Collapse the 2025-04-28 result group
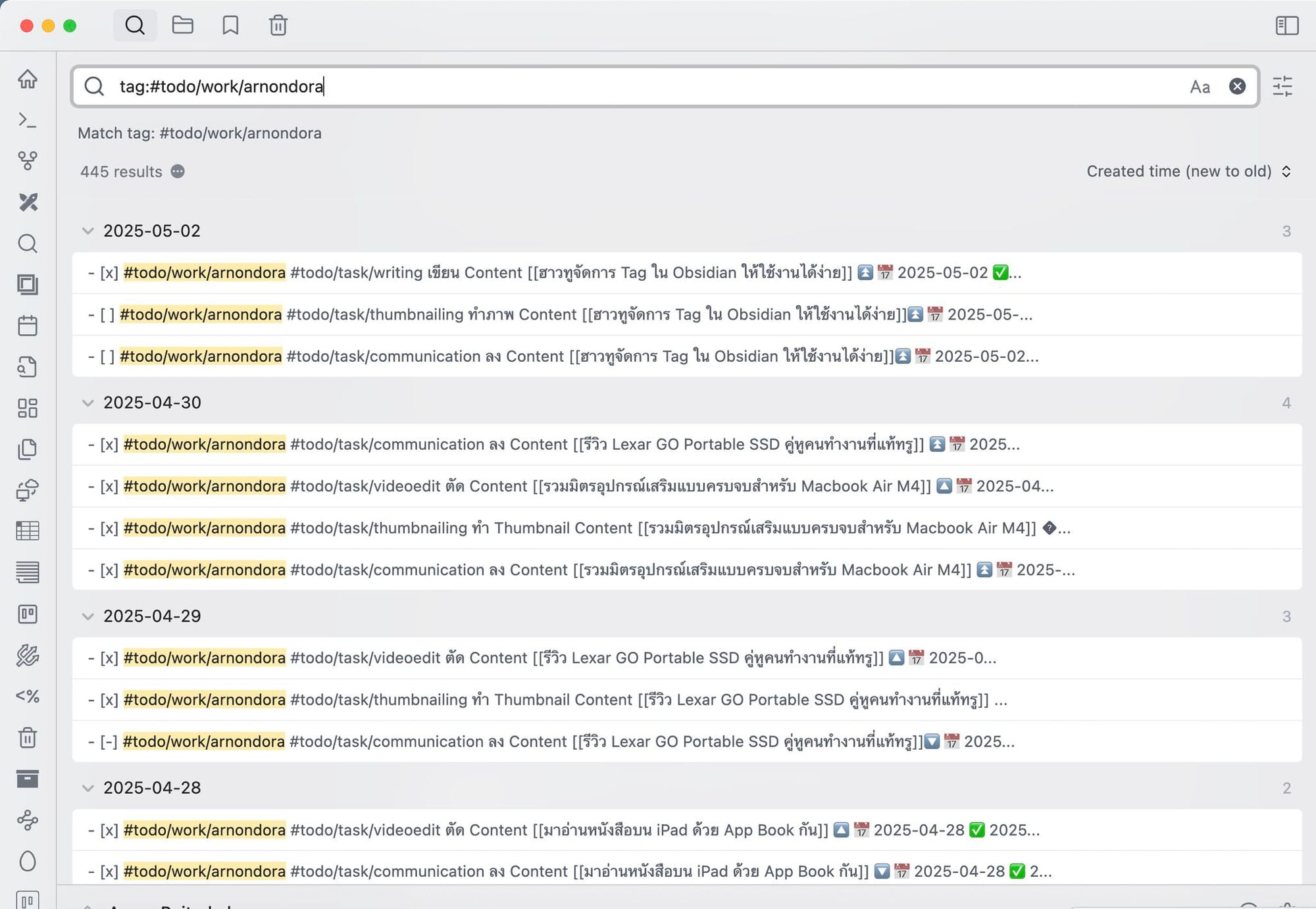 pyautogui.click(x=88, y=788)
